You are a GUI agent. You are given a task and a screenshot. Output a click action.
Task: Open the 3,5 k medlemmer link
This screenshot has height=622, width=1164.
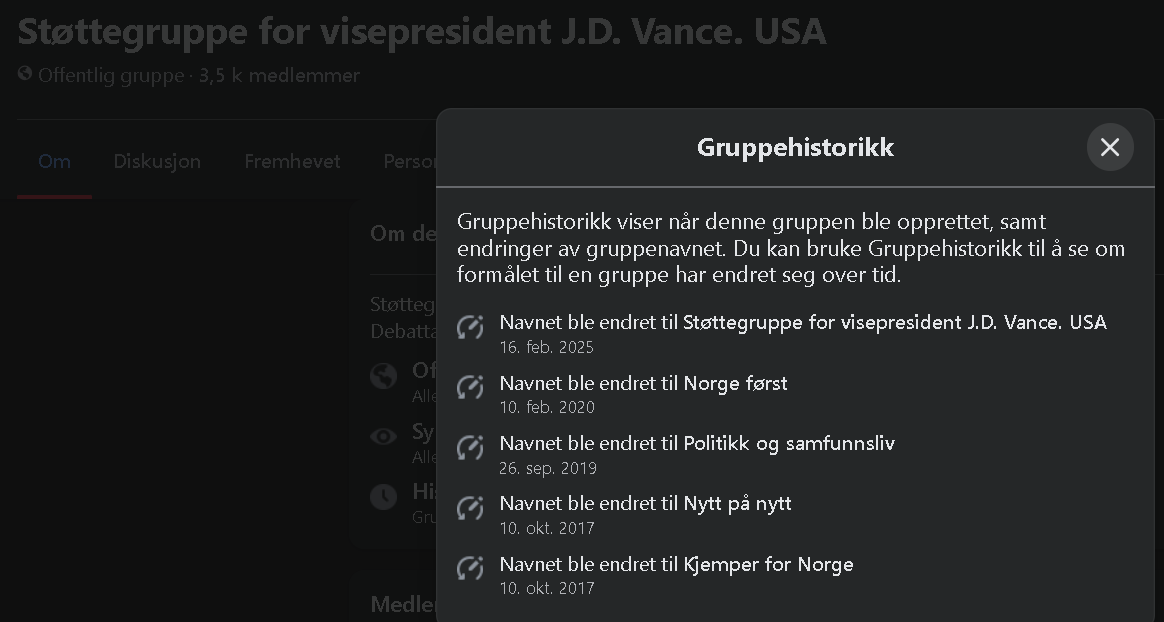[279, 75]
